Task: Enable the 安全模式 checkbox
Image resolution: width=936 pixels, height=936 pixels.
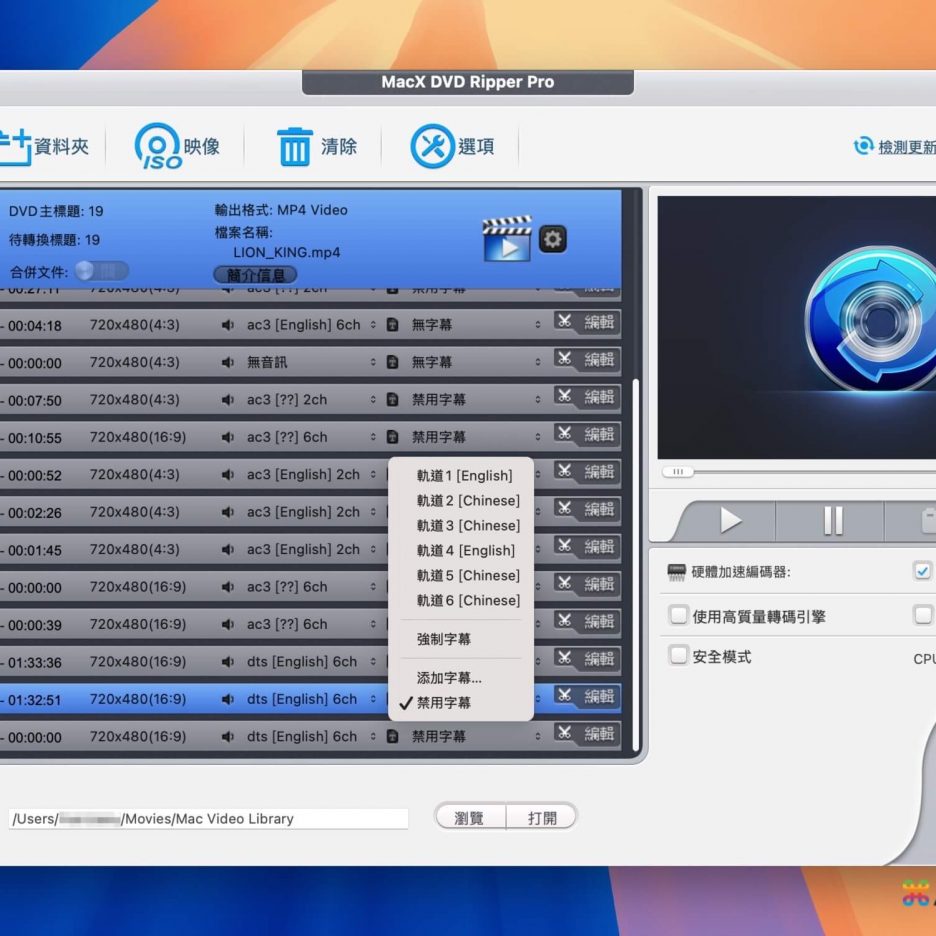Action: [x=679, y=656]
